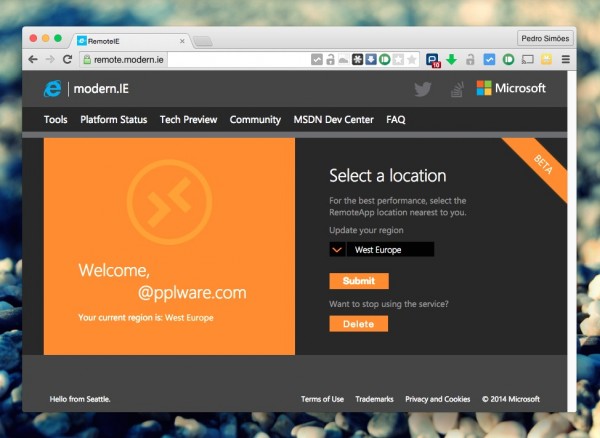Visit MSDN Dev Center
600x438 pixels.
pos(333,120)
